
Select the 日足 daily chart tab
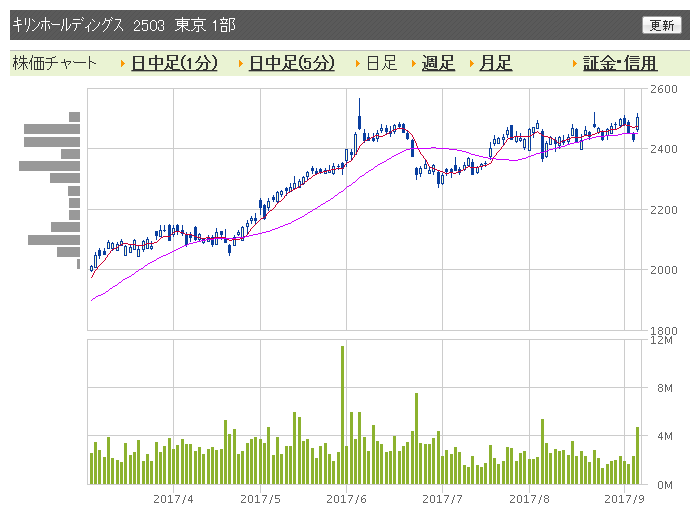pyautogui.click(x=381, y=63)
